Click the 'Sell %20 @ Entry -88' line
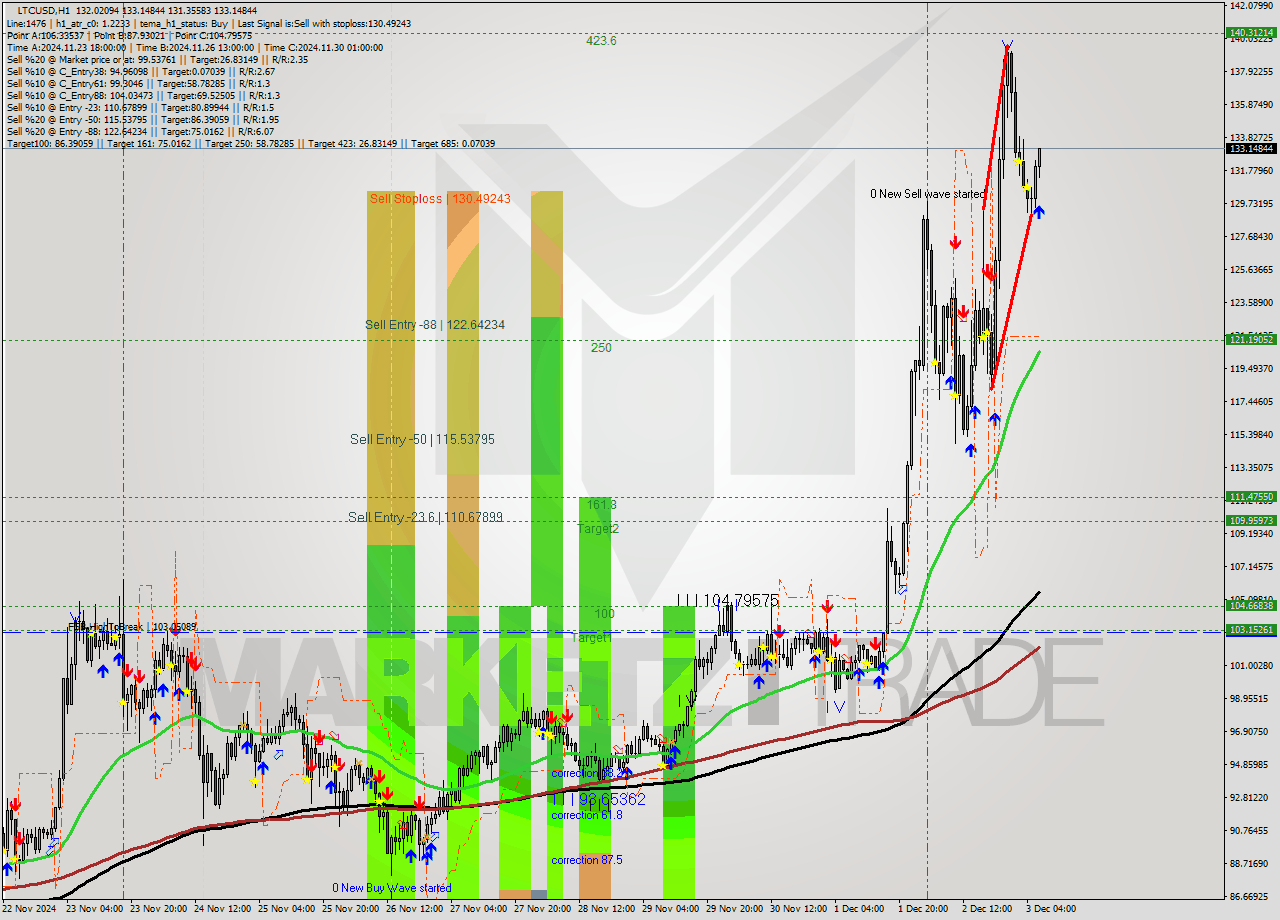Viewport: 1280px width, 920px height. tap(140, 131)
